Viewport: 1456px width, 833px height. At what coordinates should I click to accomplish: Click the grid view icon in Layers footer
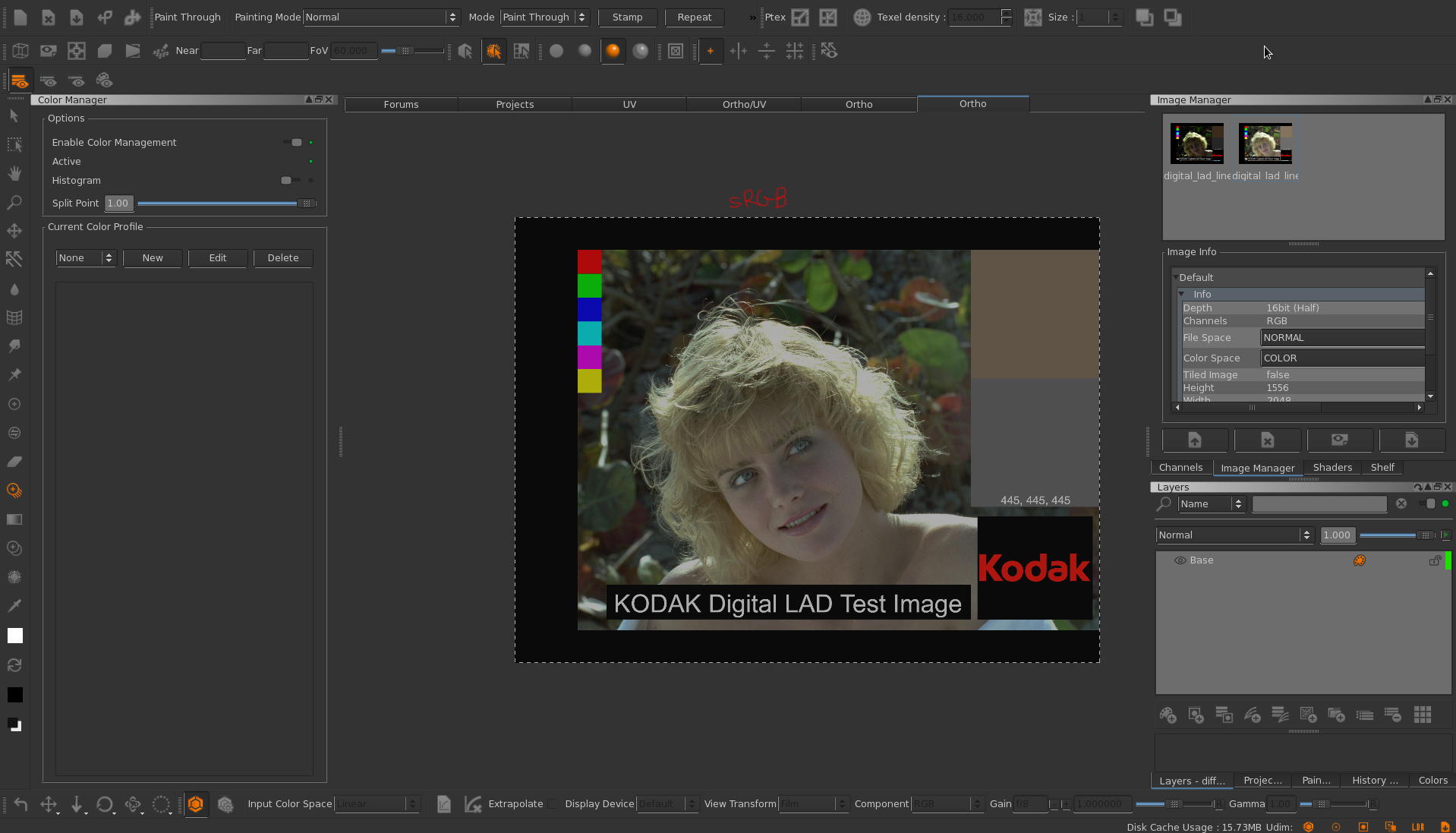tap(1423, 715)
